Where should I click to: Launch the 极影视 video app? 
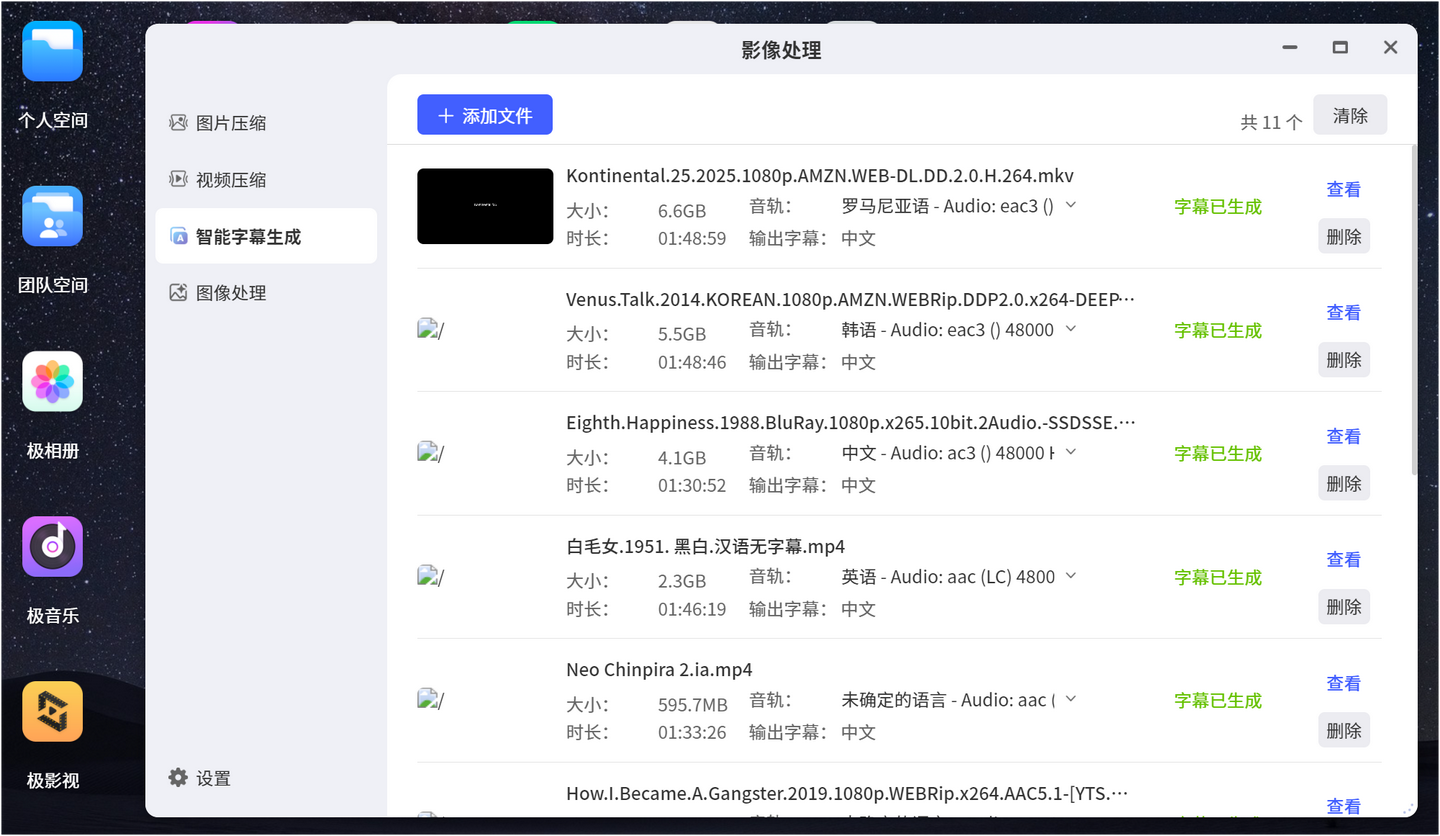click(53, 711)
